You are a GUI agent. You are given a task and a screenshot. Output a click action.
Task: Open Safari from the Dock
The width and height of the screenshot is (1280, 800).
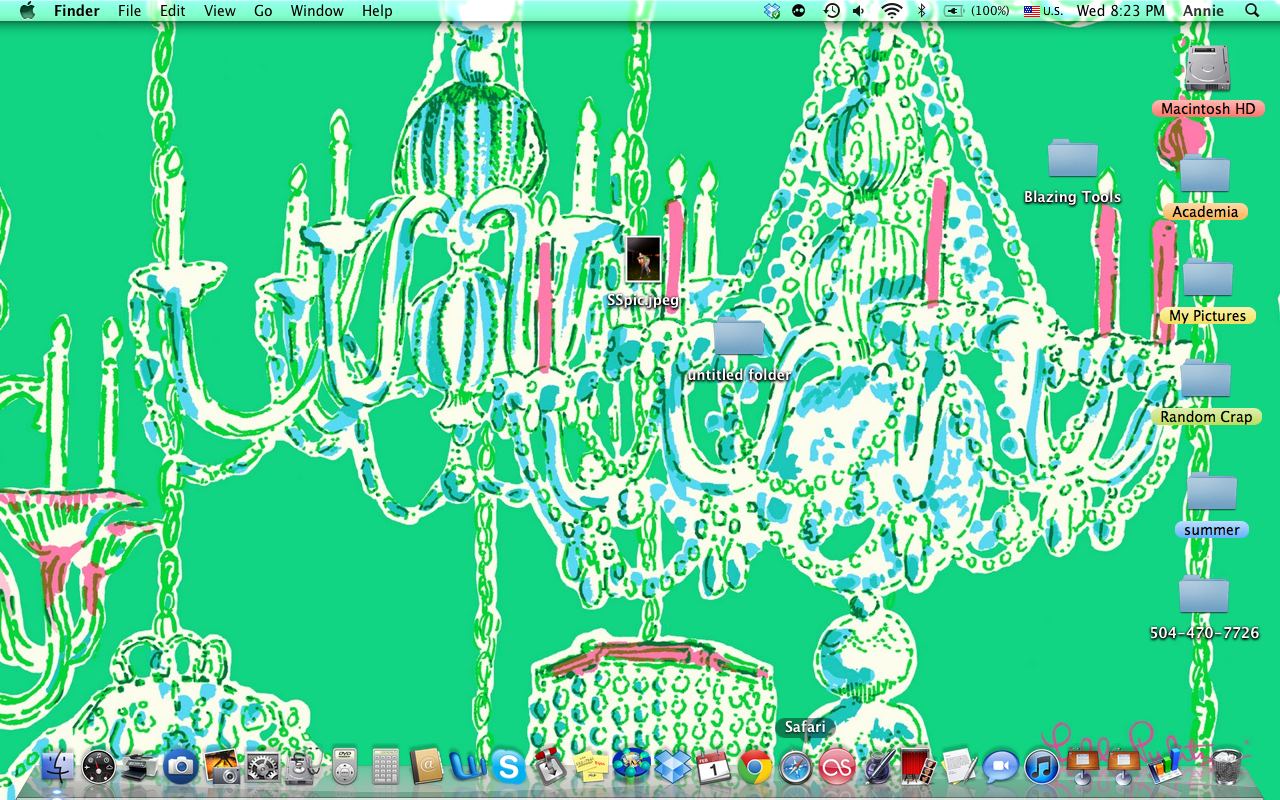[x=796, y=768]
